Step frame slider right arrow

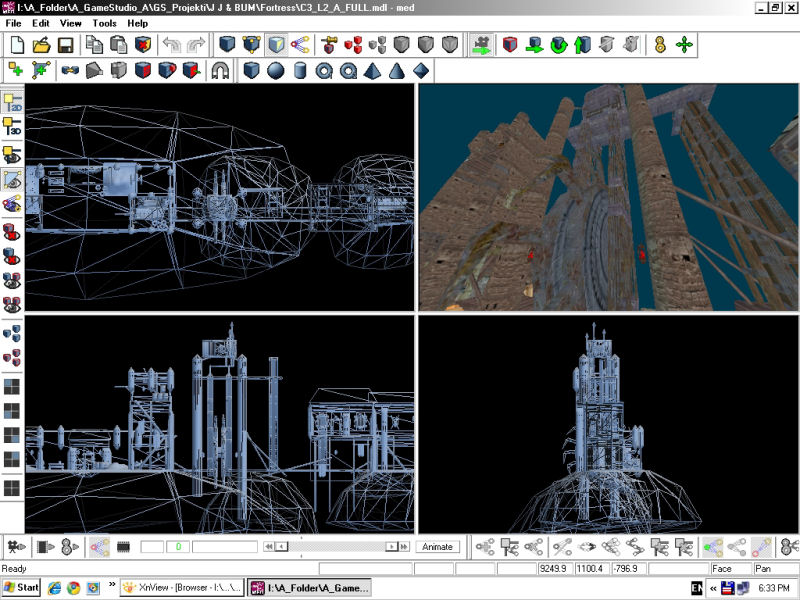(391, 547)
